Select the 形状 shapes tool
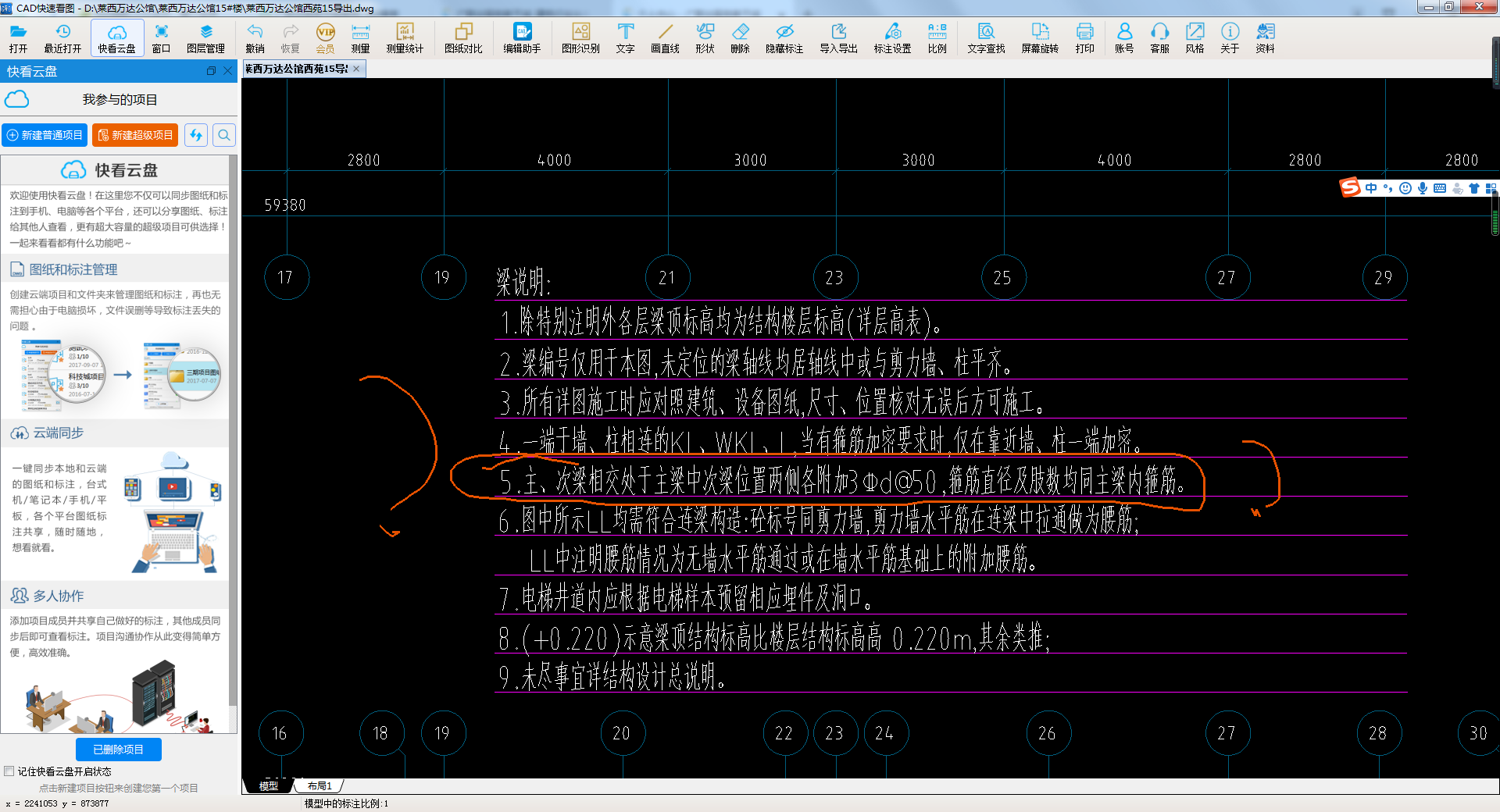Image resolution: width=1500 pixels, height=812 pixels. (x=705, y=37)
